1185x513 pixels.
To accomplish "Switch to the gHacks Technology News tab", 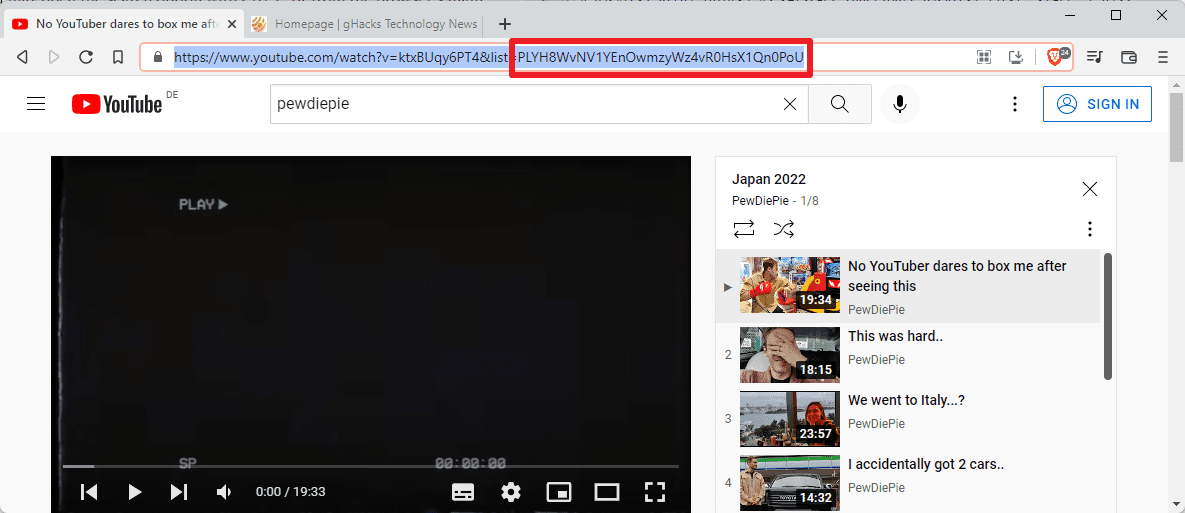I will (363, 23).
